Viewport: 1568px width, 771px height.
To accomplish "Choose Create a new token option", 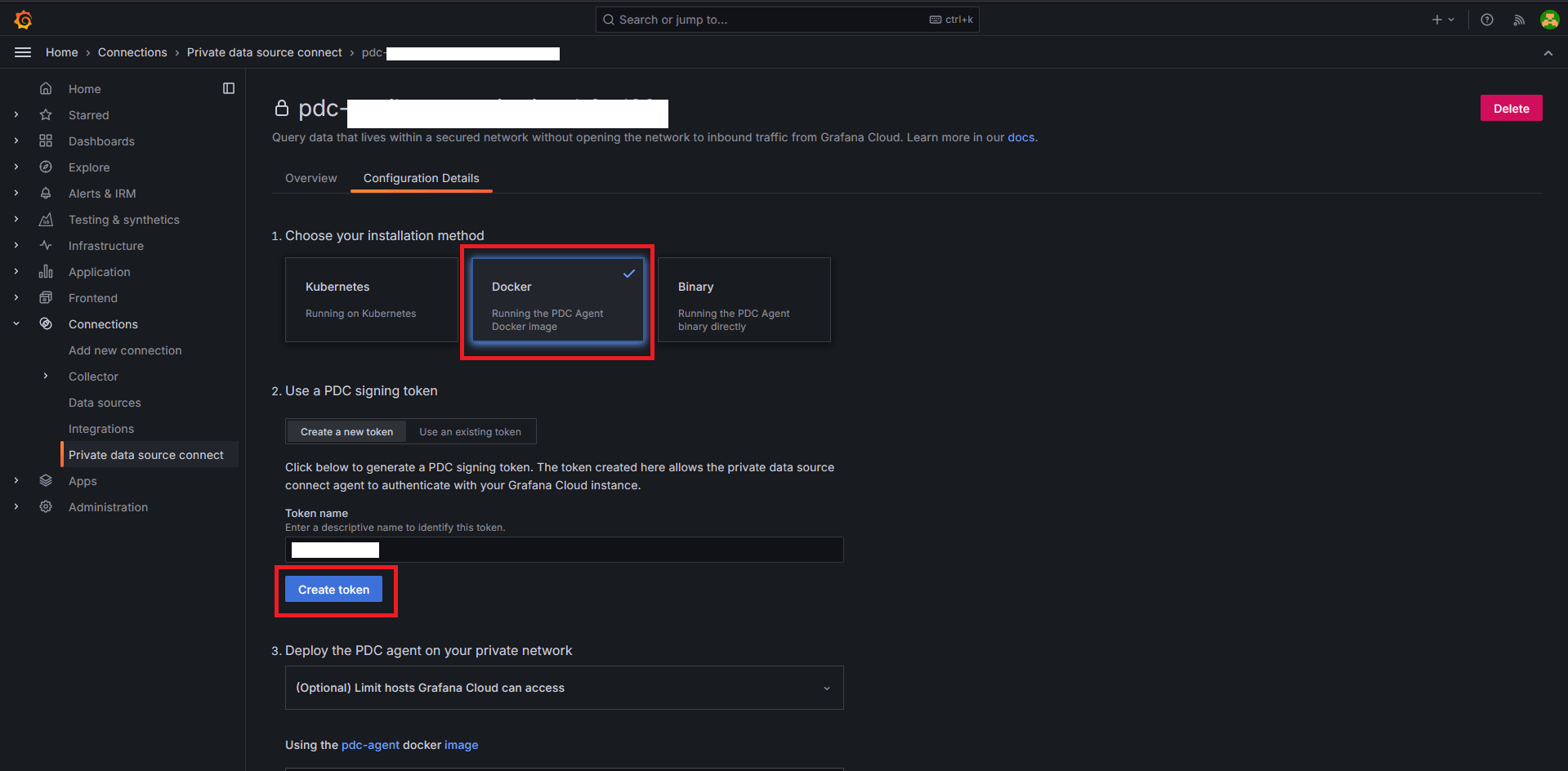I will (346, 431).
